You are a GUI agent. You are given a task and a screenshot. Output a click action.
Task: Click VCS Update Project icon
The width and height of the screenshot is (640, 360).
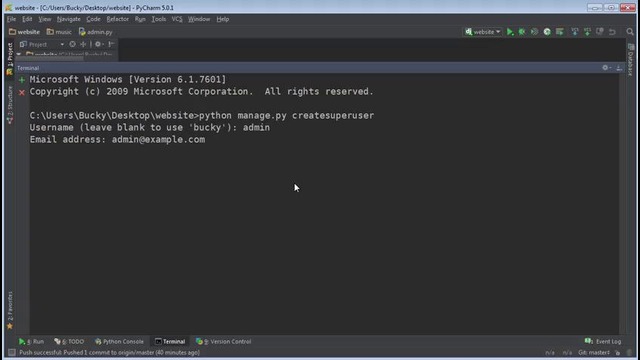[x=575, y=32]
